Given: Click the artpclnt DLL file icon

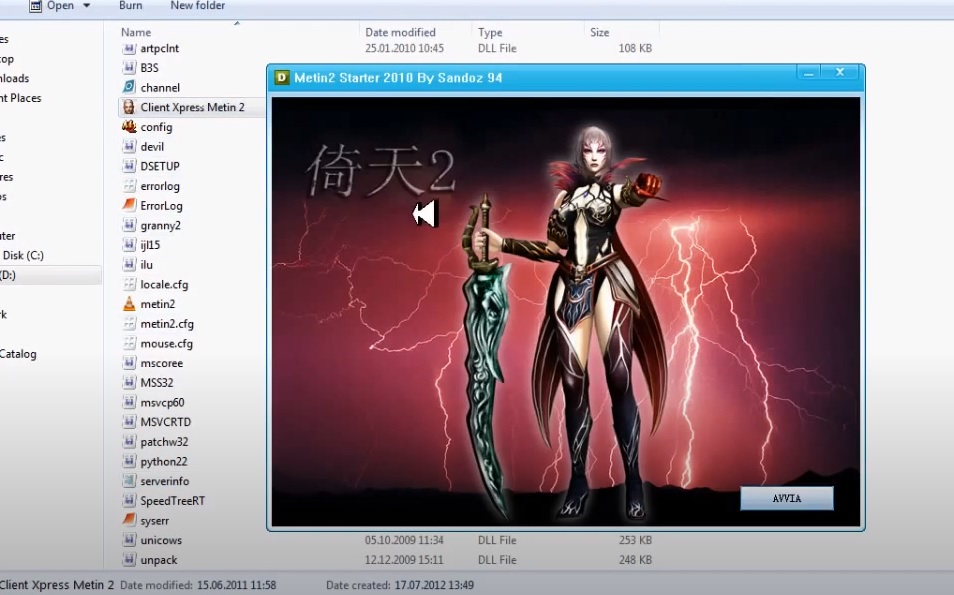Looking at the screenshot, I should 129,49.
